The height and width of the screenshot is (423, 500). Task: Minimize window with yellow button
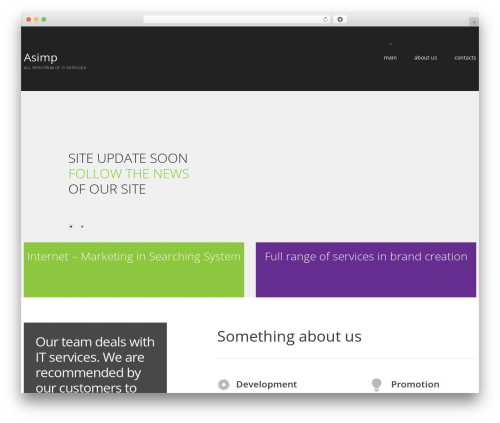tap(36, 19)
